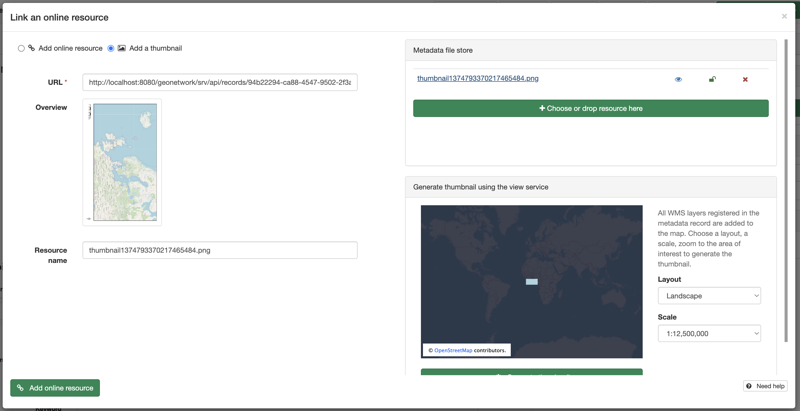Open the Layout dropdown showing Landscape
The image size is (800, 411).
pos(709,296)
